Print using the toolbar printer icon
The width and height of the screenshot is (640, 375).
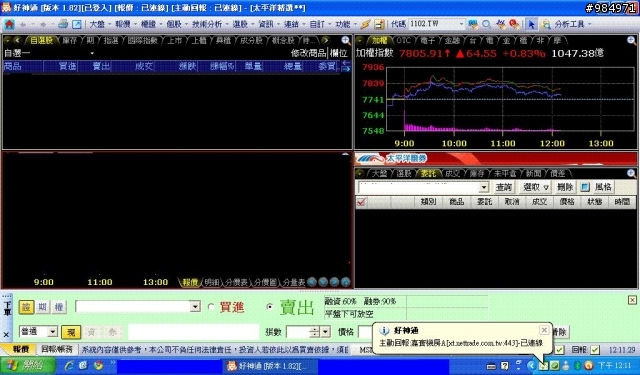[63, 24]
